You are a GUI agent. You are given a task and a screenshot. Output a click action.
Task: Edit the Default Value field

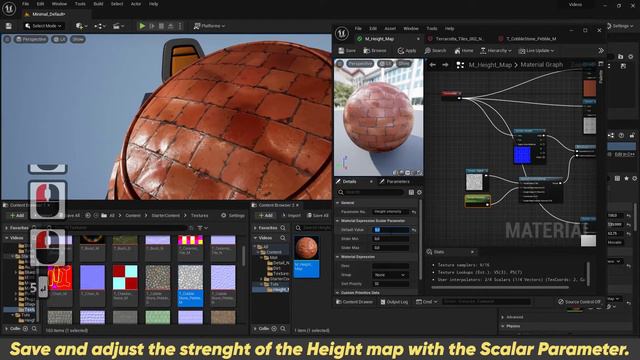pyautogui.click(x=391, y=230)
